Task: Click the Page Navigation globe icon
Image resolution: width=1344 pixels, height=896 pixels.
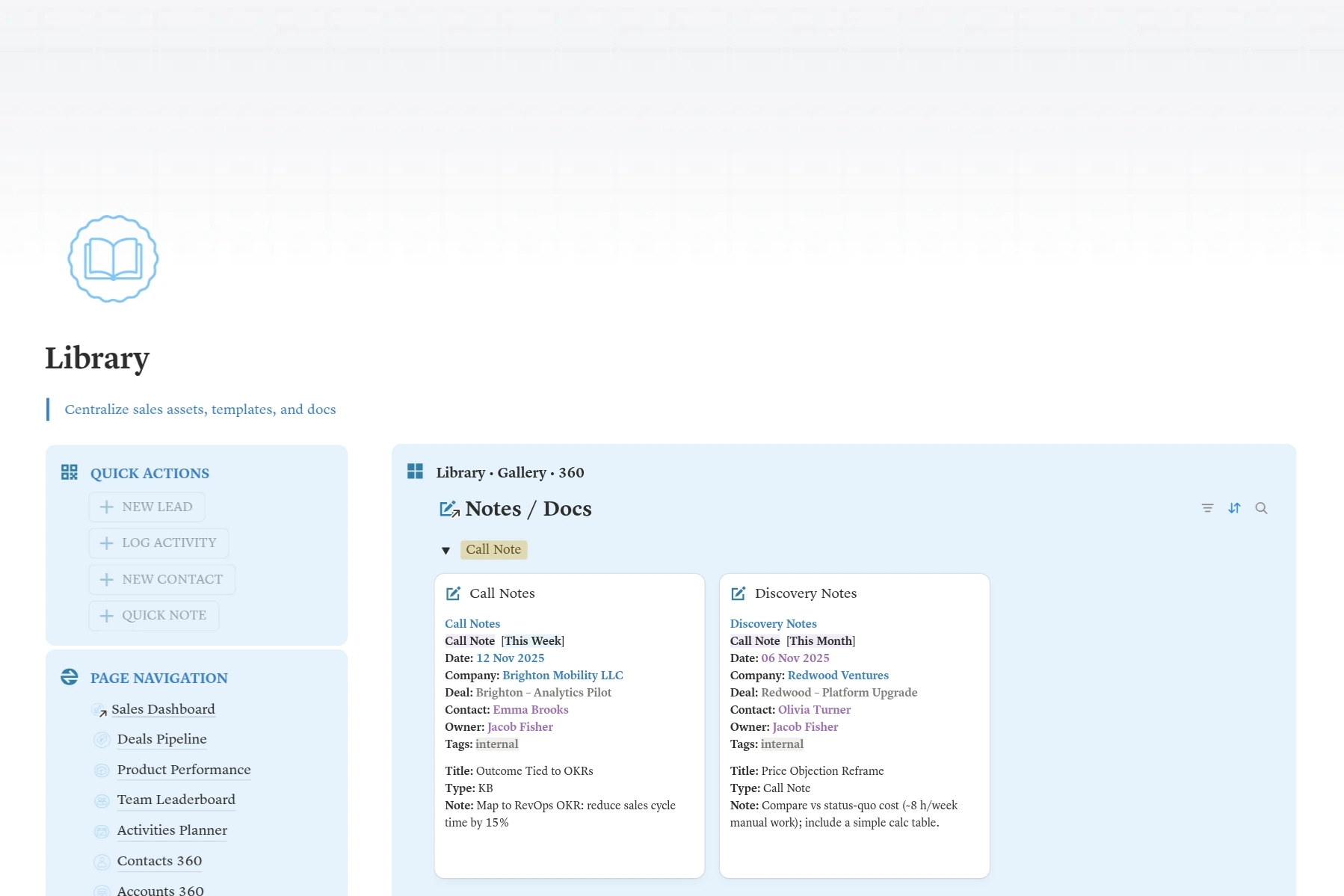Action: [70, 677]
